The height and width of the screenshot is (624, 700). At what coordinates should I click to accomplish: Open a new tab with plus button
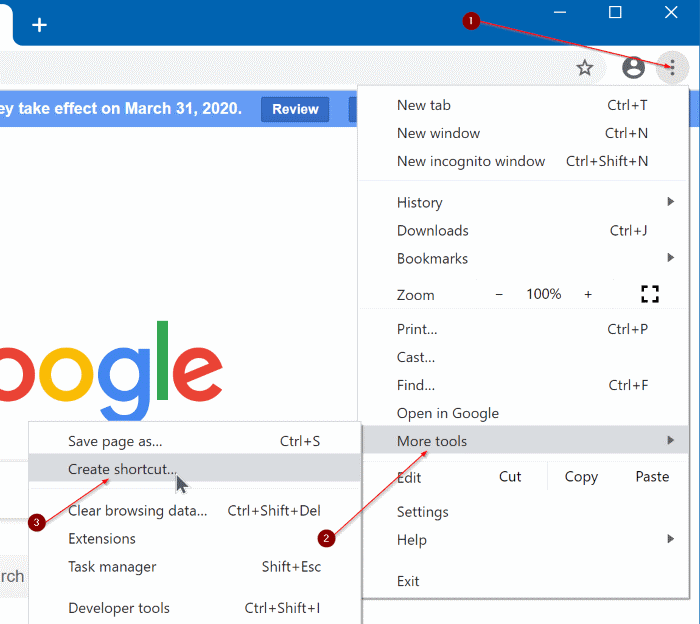pyautogui.click(x=39, y=25)
